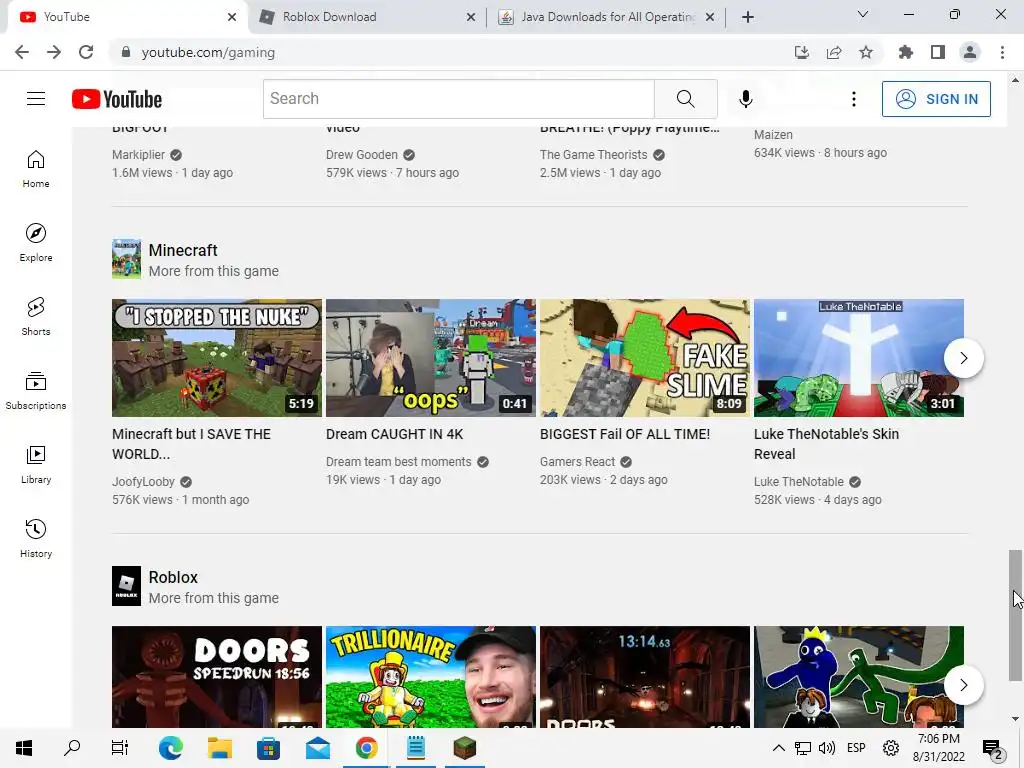The height and width of the screenshot is (768, 1024).
Task: Open Markiplier channel link
Action: tap(138, 155)
